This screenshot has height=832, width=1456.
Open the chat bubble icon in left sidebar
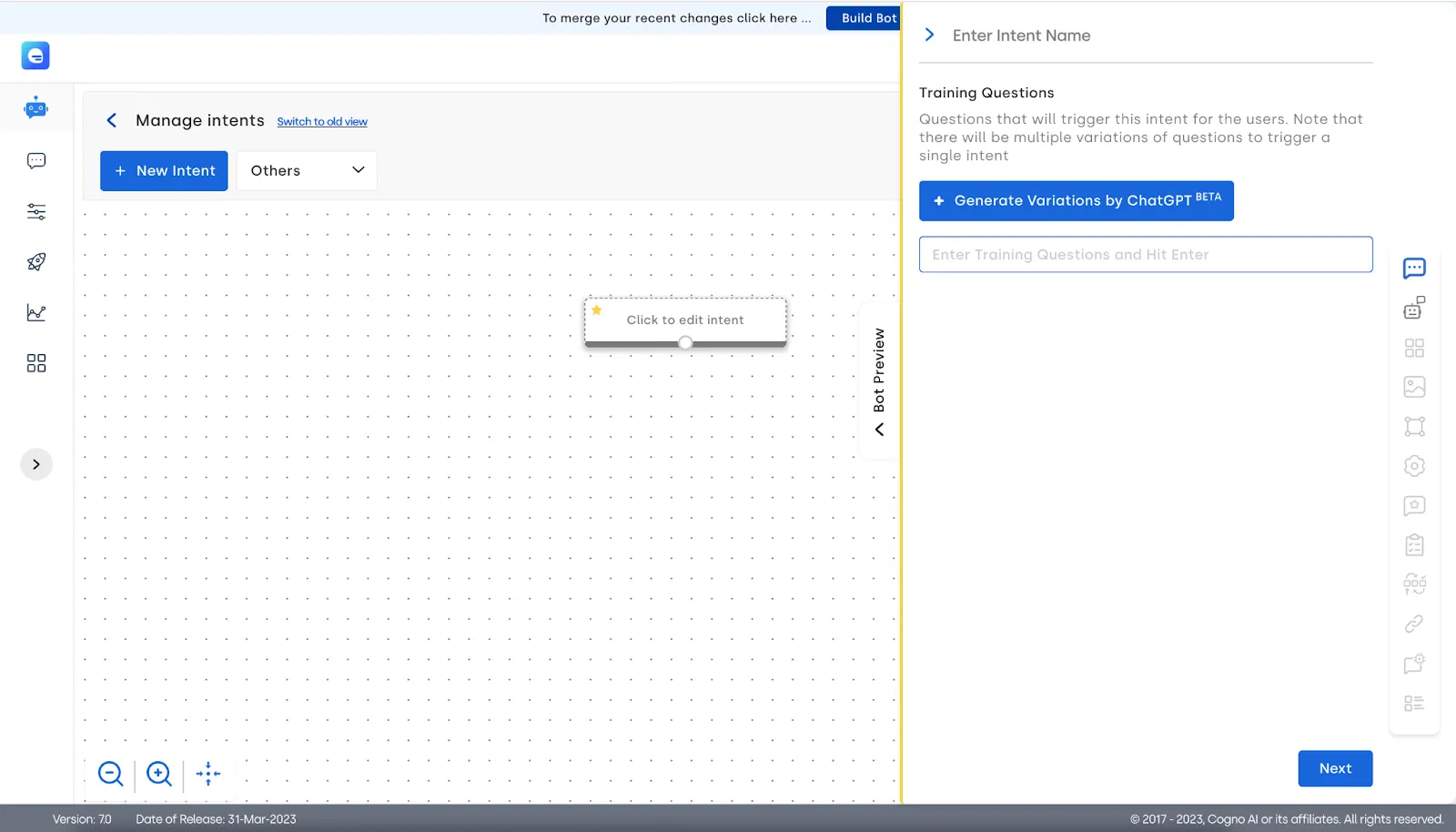36,161
